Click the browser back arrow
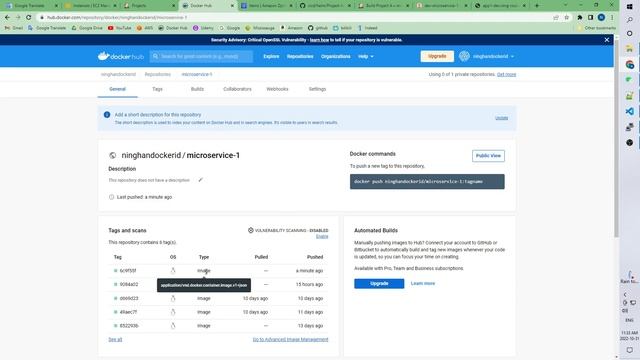This screenshot has width=640, height=360. (x=7, y=18)
